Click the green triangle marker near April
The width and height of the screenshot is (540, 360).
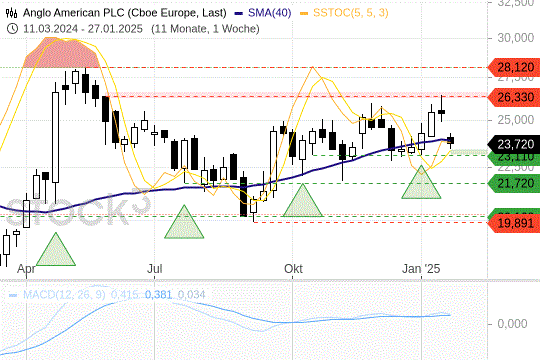coord(56,249)
